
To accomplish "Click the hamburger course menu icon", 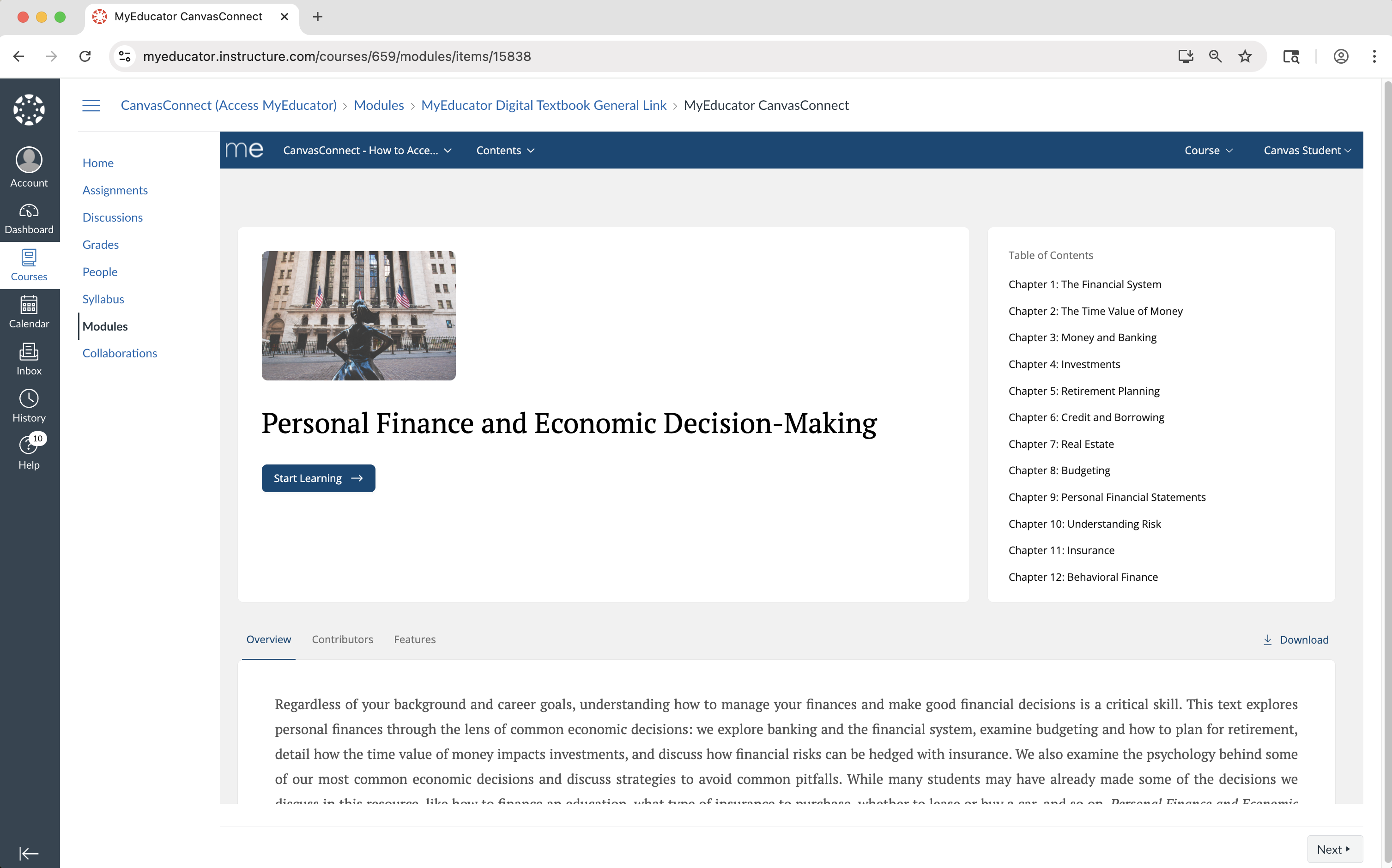I will pyautogui.click(x=91, y=106).
